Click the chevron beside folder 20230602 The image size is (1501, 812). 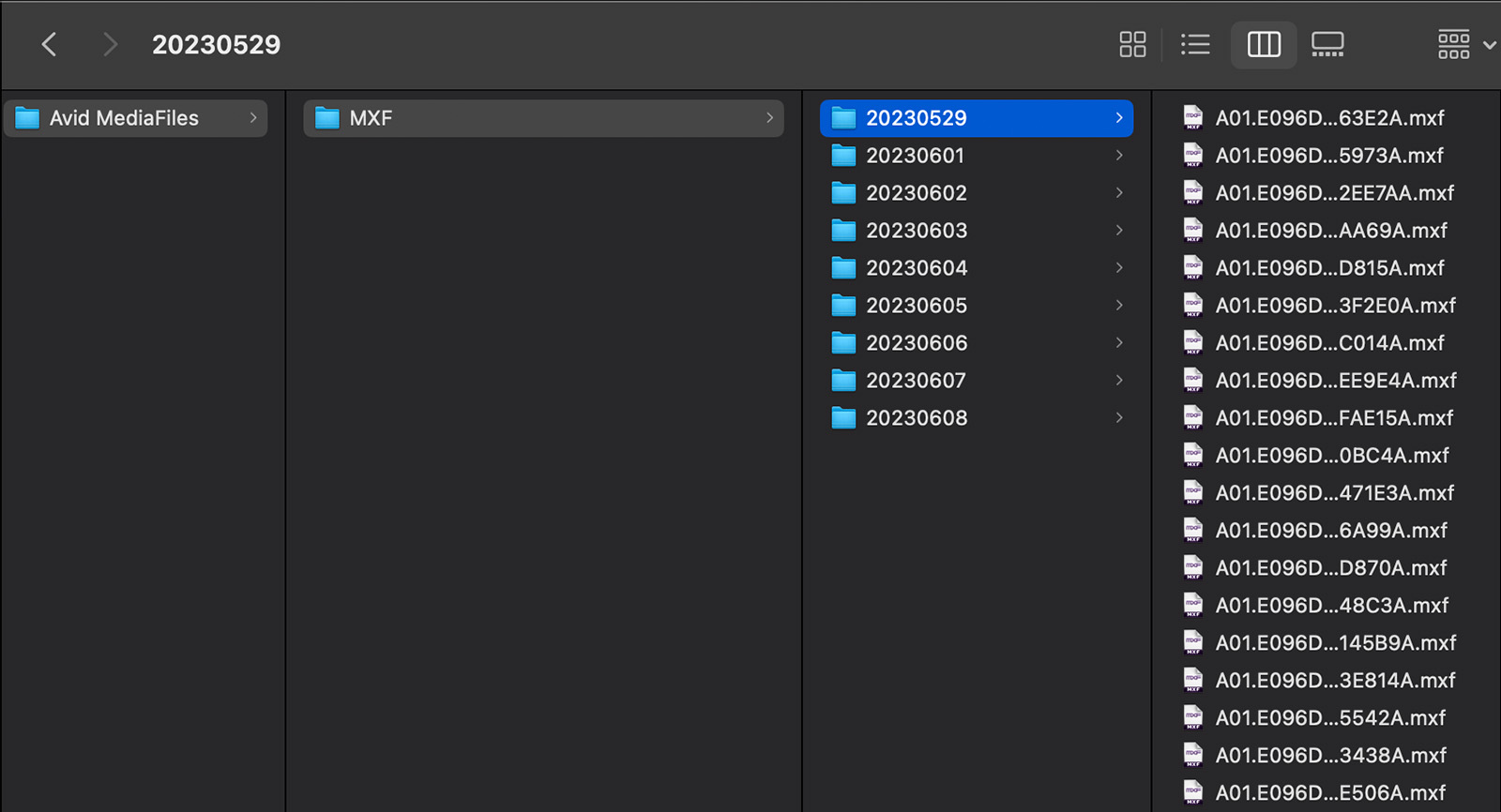(x=1119, y=193)
